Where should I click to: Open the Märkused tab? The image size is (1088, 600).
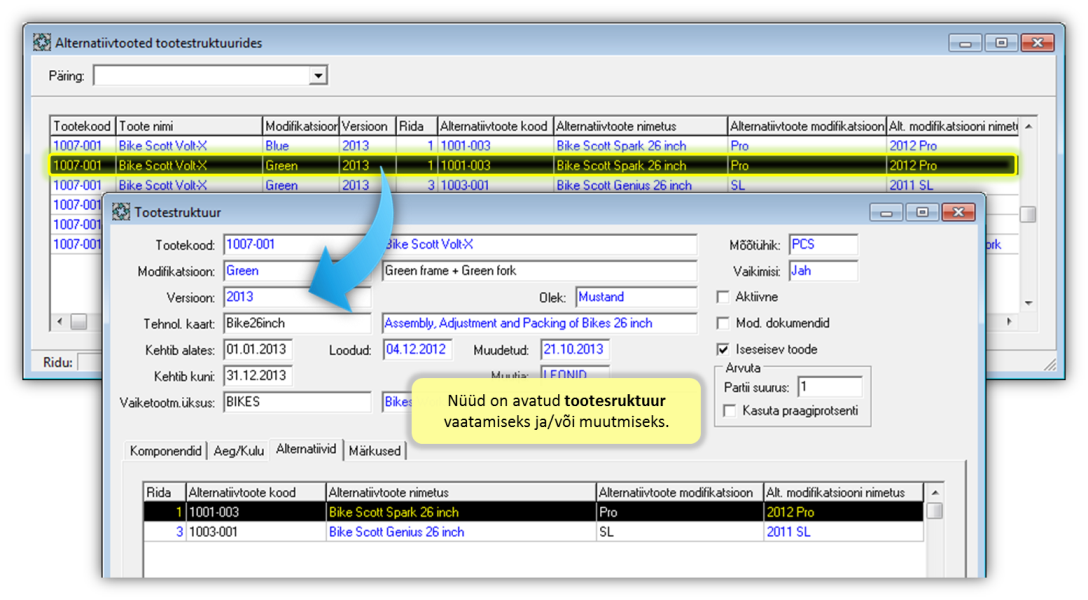[x=375, y=451]
